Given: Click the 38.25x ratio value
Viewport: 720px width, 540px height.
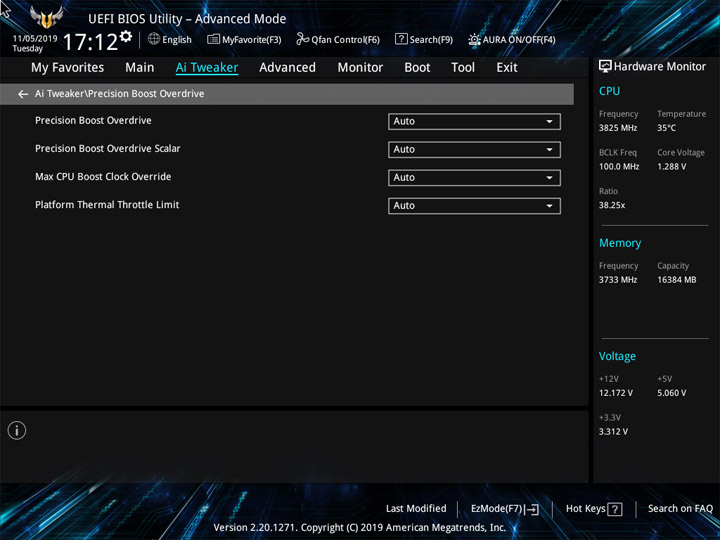Looking at the screenshot, I should click(612, 205).
